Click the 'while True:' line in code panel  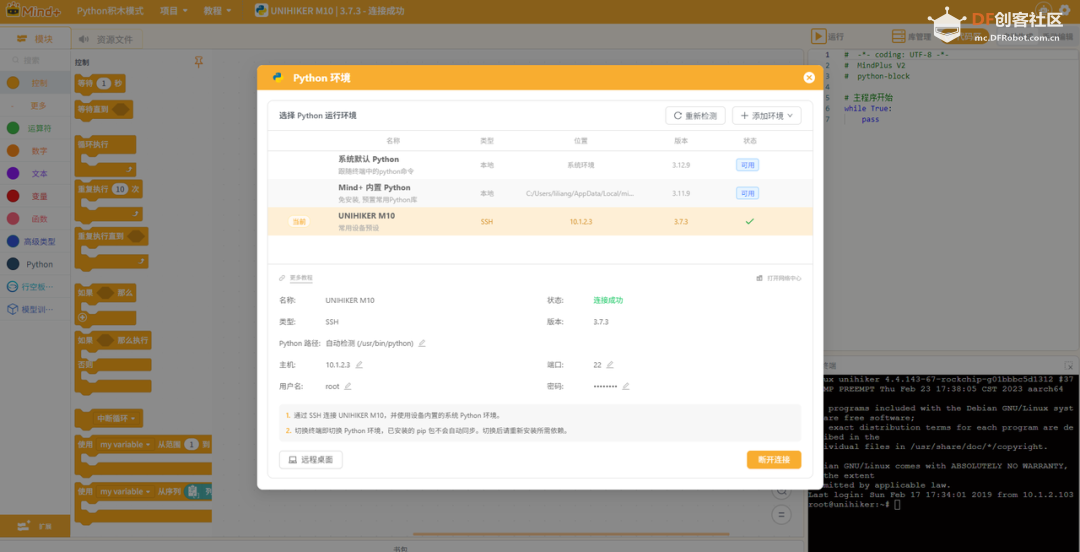(x=868, y=109)
